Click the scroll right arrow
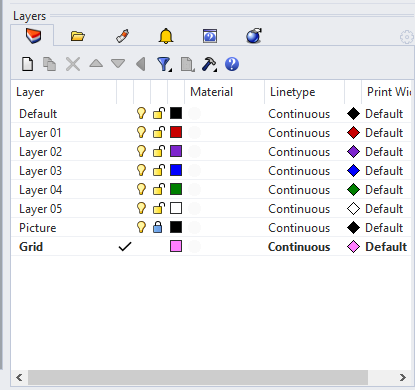Image resolution: width=415 pixels, height=390 pixels. coord(403,377)
